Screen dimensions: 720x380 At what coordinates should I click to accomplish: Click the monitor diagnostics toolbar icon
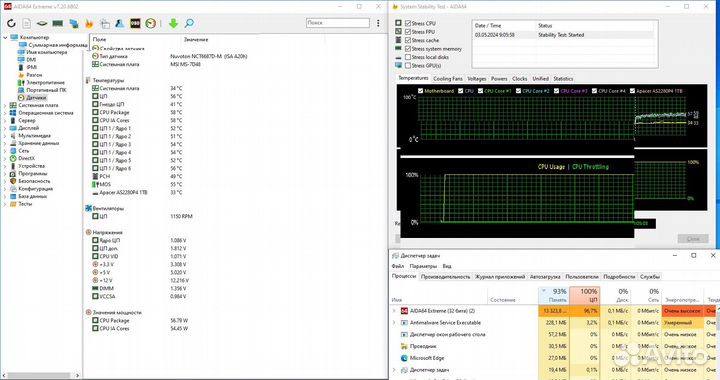[x=105, y=23]
